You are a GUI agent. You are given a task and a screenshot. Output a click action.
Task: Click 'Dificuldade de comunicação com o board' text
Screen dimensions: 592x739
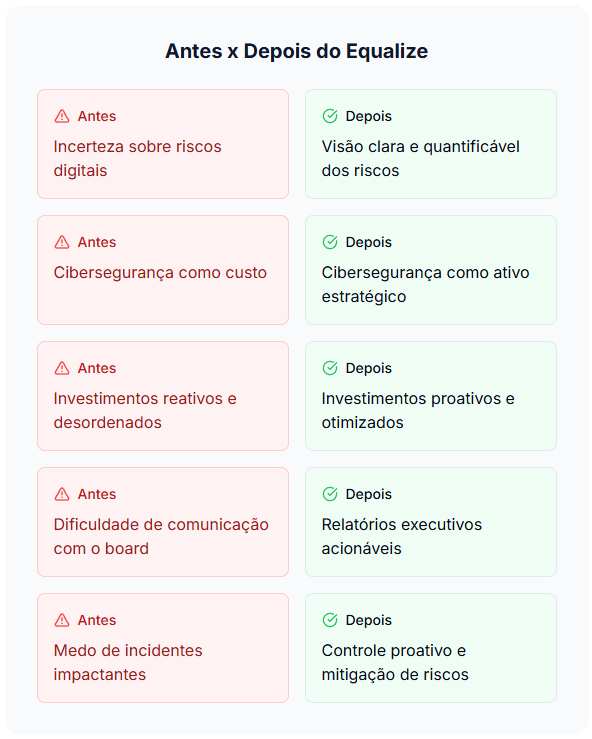(x=161, y=536)
